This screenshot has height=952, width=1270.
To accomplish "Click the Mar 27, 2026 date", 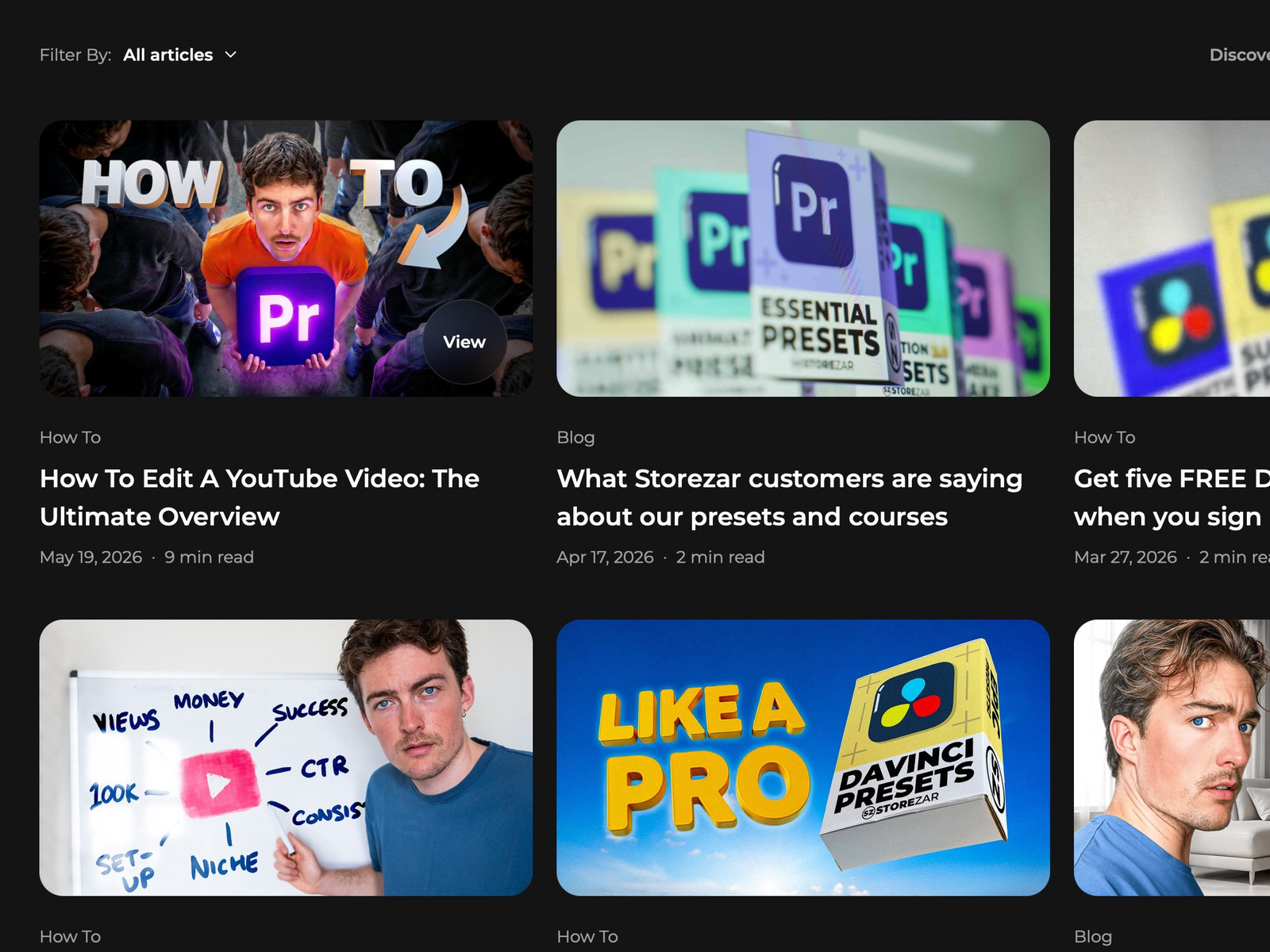I will click(x=1126, y=557).
